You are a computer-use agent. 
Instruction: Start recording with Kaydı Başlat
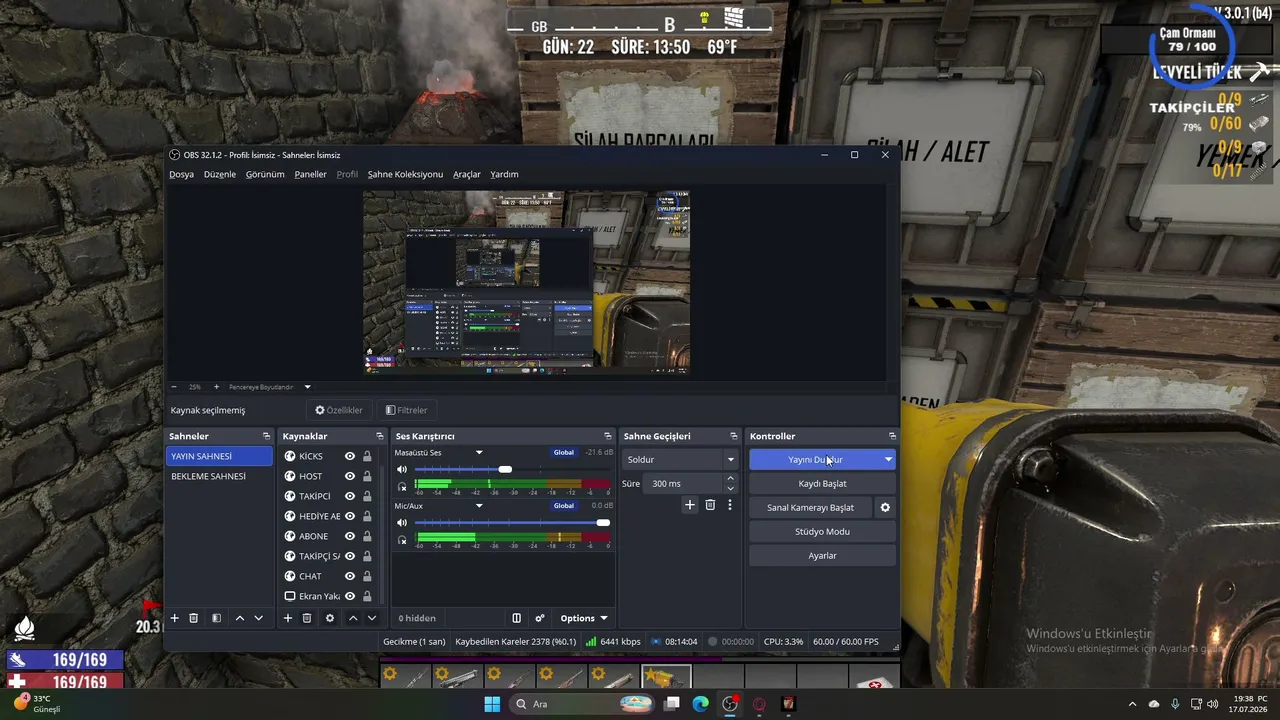coord(822,484)
